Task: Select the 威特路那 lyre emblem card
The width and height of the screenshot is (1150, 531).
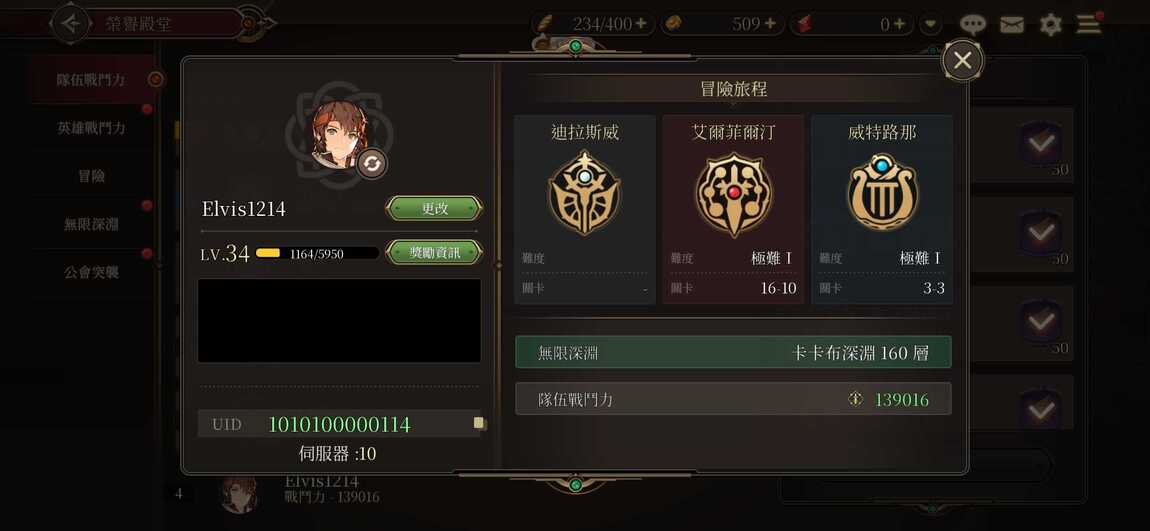Action: [x=882, y=209]
